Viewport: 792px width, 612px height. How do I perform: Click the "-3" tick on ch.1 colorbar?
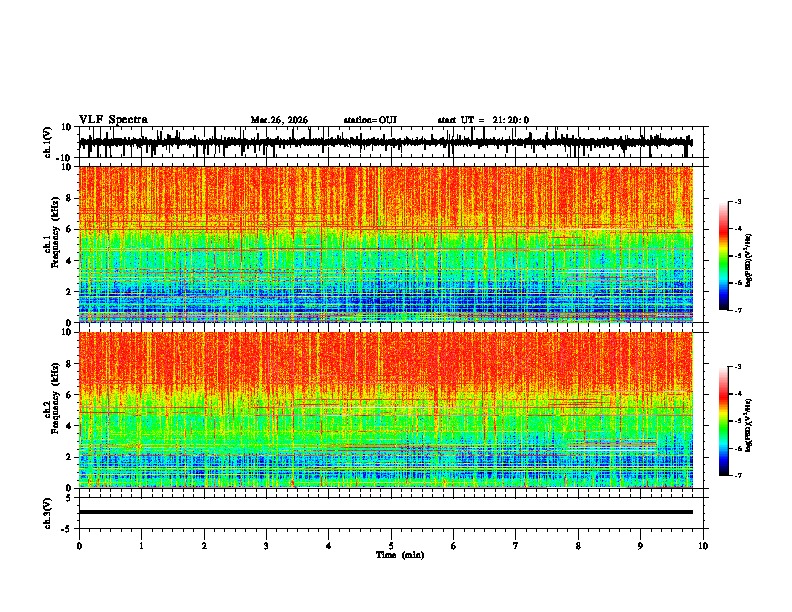[x=737, y=202]
